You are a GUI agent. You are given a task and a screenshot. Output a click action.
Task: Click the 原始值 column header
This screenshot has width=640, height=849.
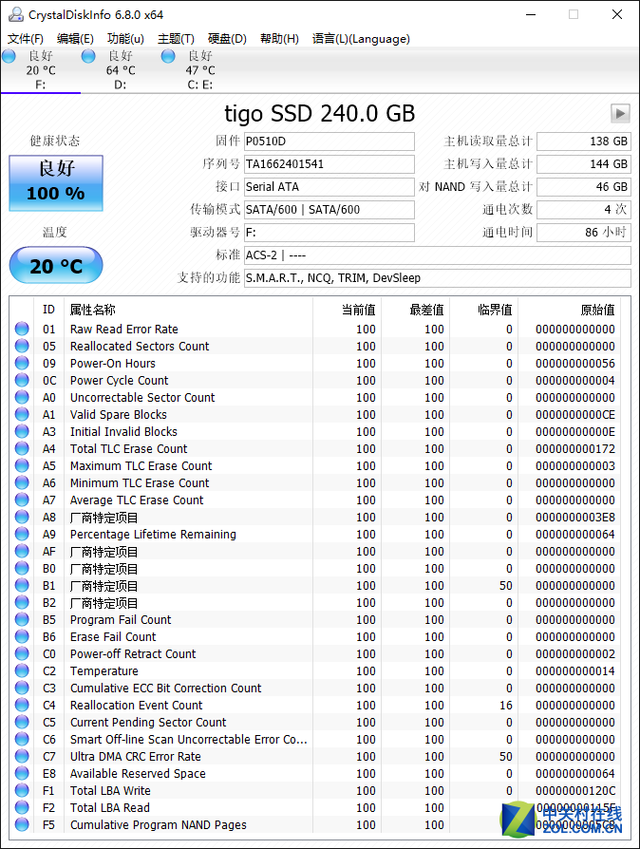click(x=597, y=310)
